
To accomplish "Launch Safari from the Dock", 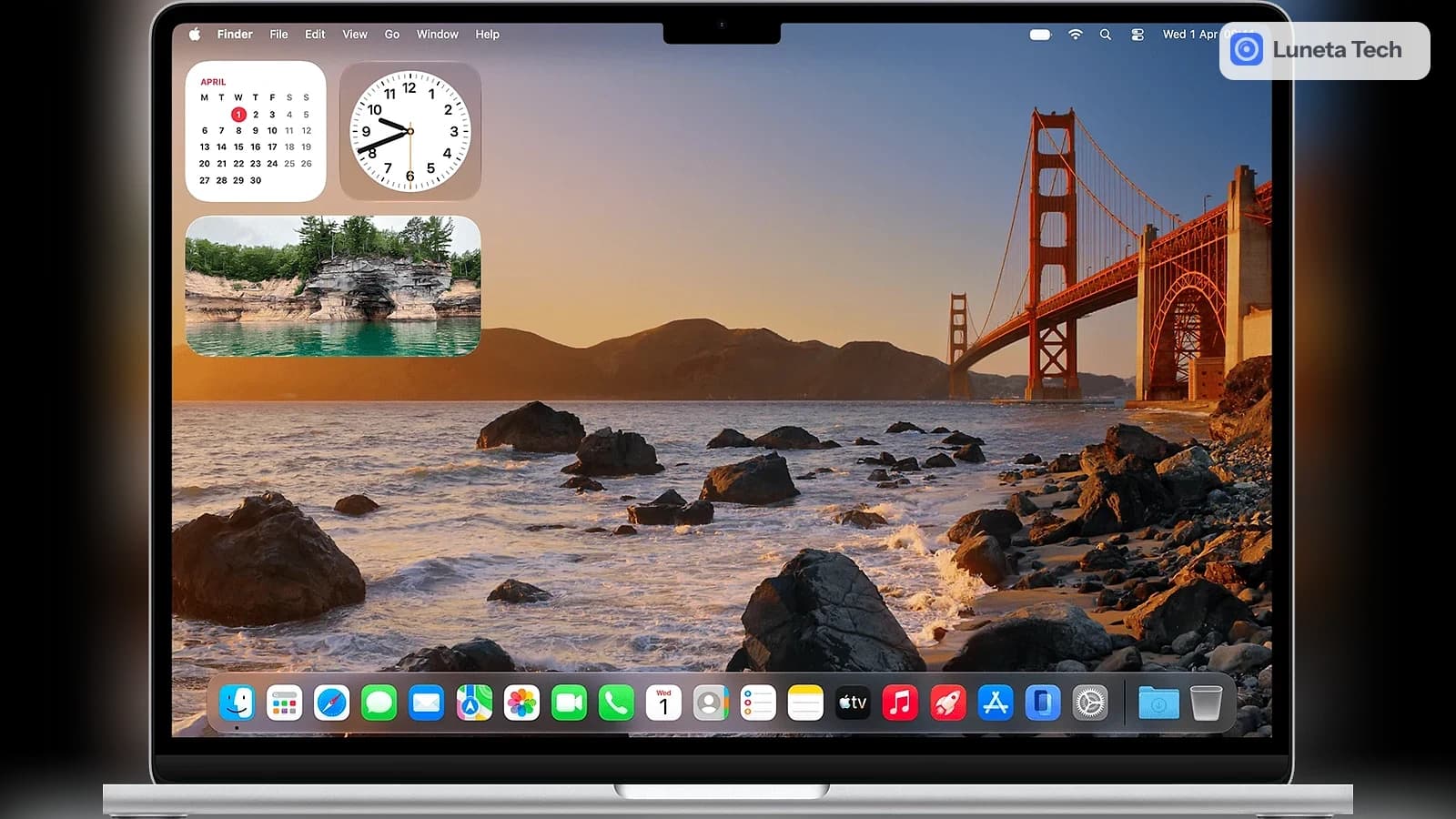I will tap(332, 703).
